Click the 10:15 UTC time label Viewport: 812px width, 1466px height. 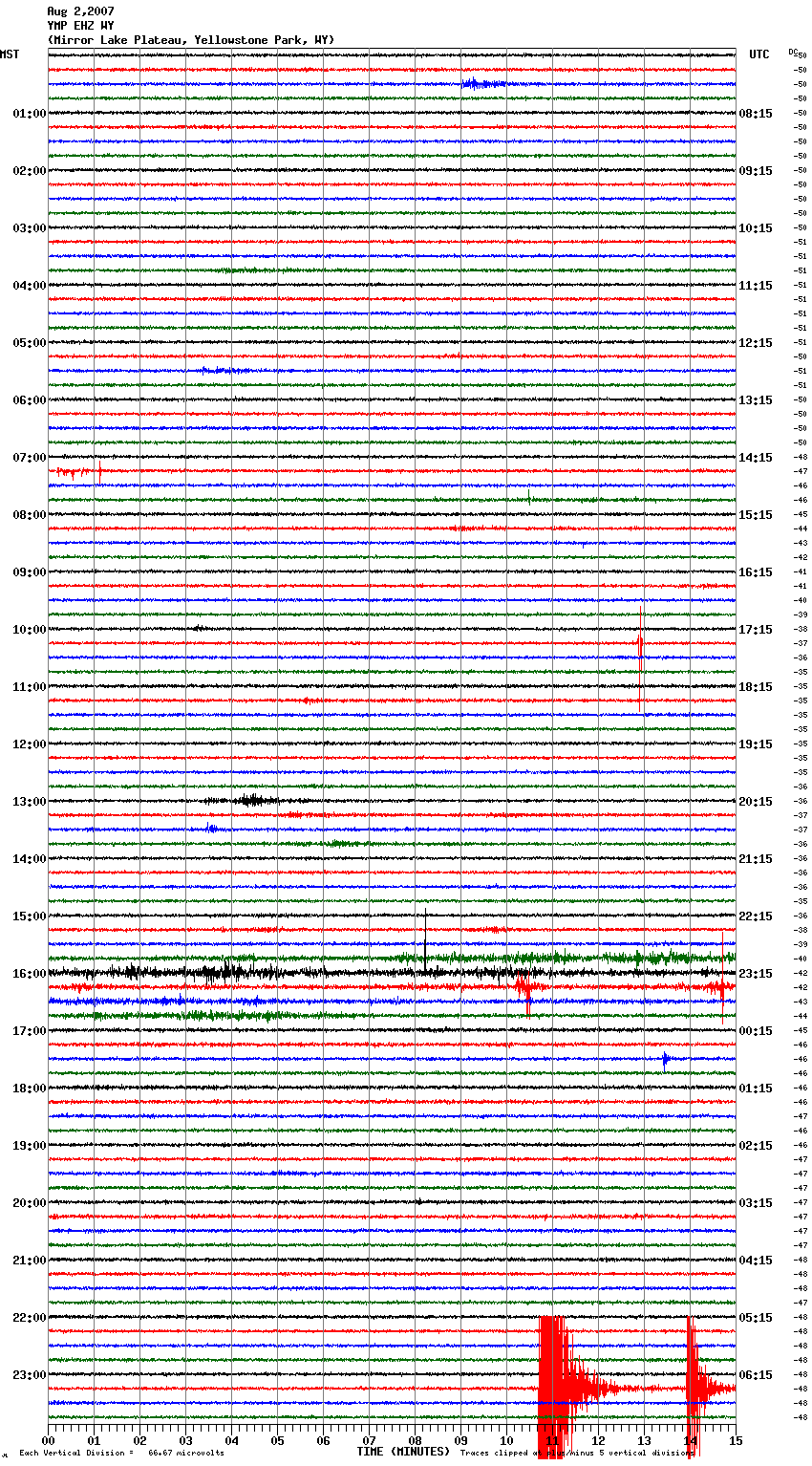pyautogui.click(x=756, y=228)
